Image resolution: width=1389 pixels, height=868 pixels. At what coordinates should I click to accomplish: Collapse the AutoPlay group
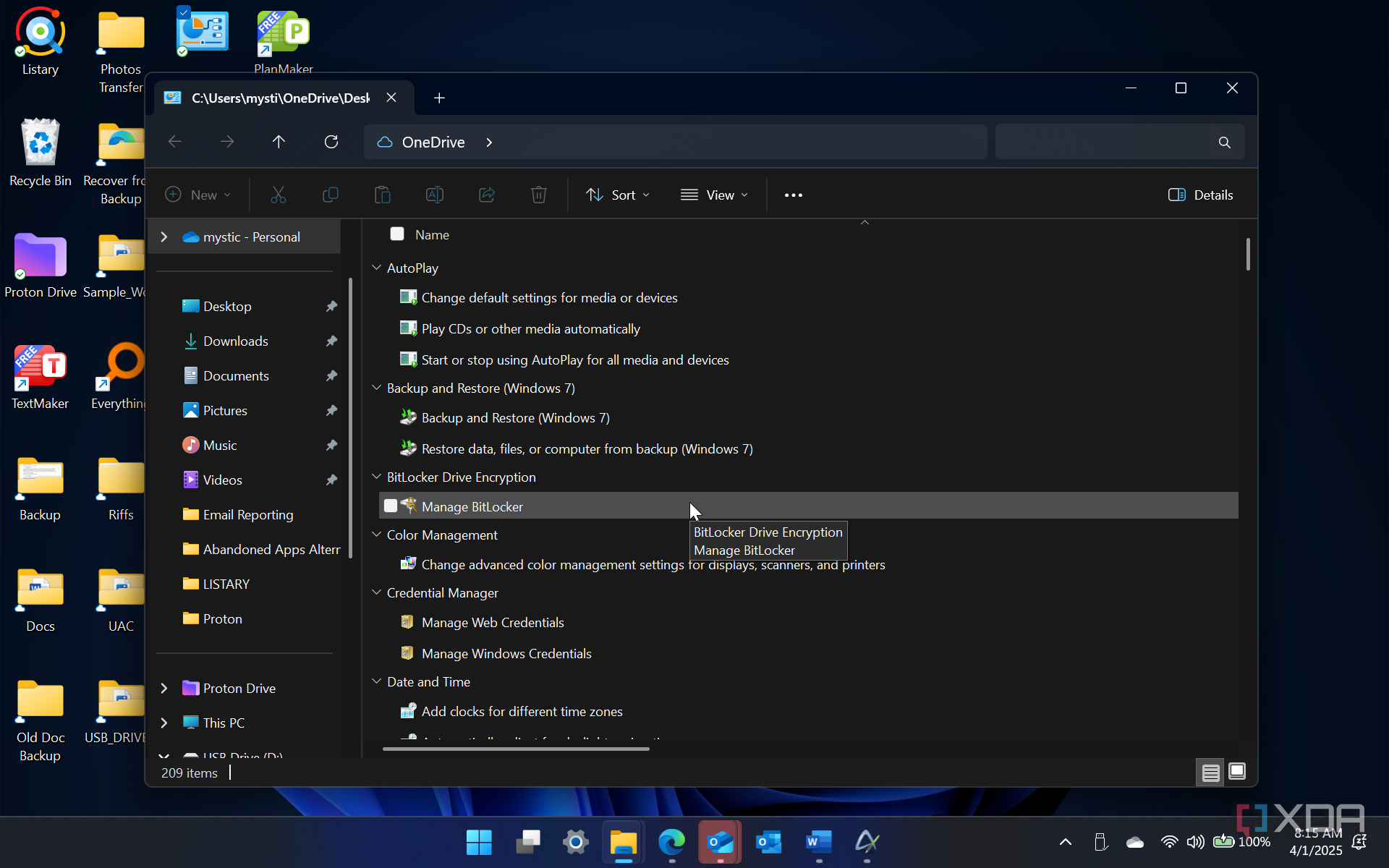(x=377, y=268)
